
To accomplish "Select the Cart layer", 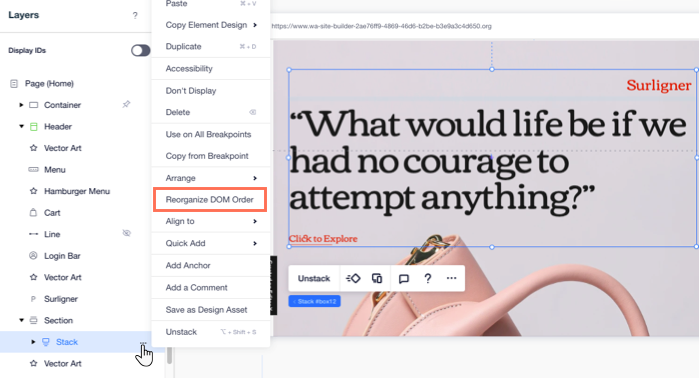I will [x=52, y=213].
